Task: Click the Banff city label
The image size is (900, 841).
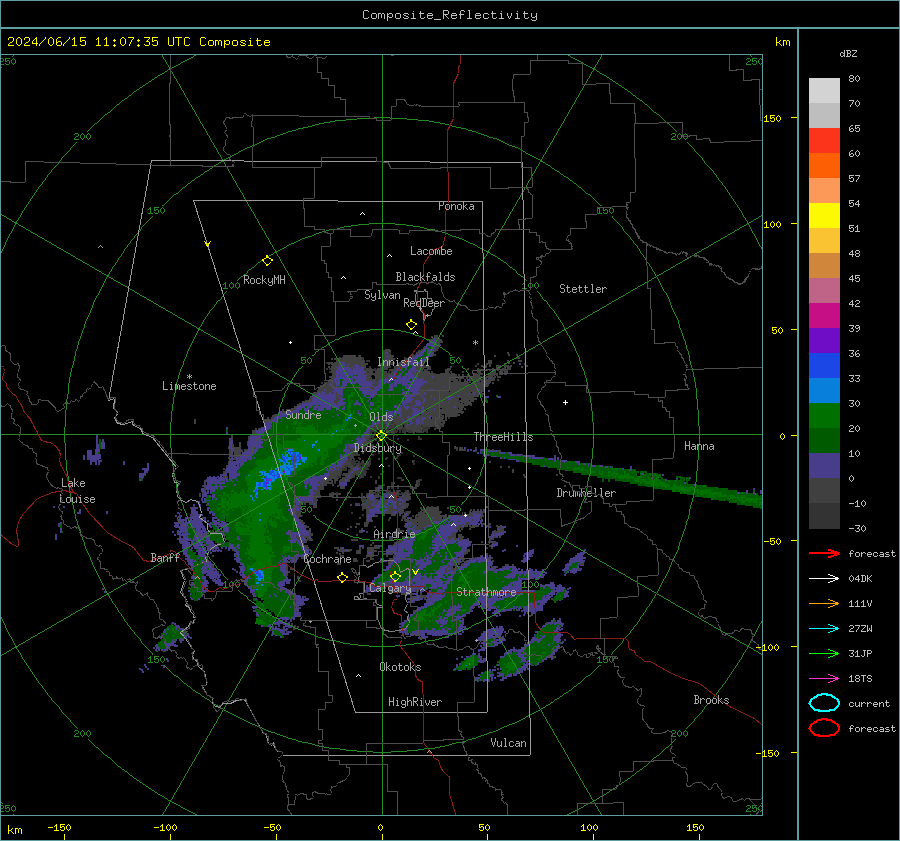Action: (x=165, y=557)
